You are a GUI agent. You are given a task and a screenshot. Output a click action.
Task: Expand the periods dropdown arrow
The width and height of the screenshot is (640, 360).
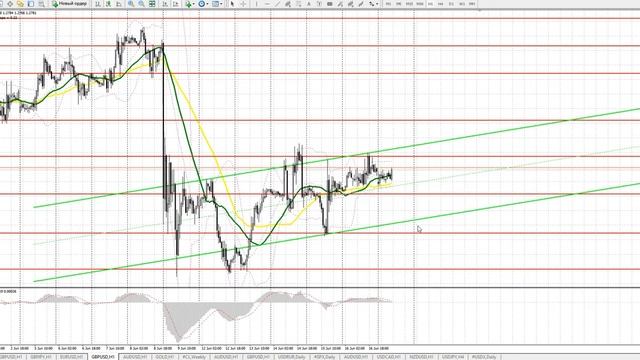point(207,4)
